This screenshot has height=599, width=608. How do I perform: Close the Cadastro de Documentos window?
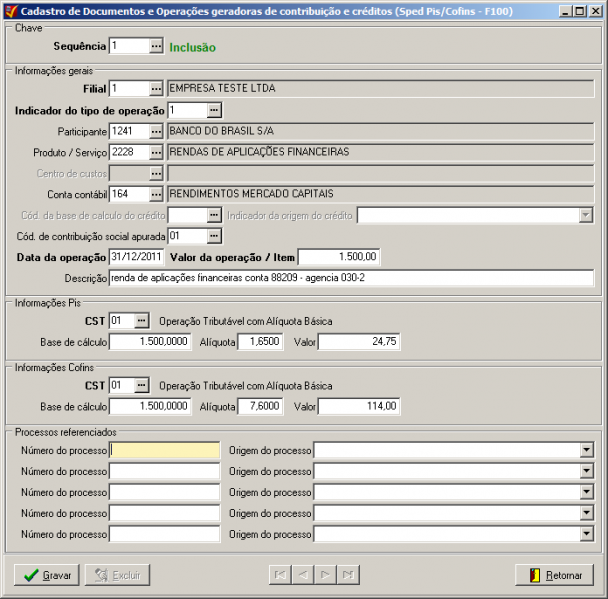coord(595,11)
